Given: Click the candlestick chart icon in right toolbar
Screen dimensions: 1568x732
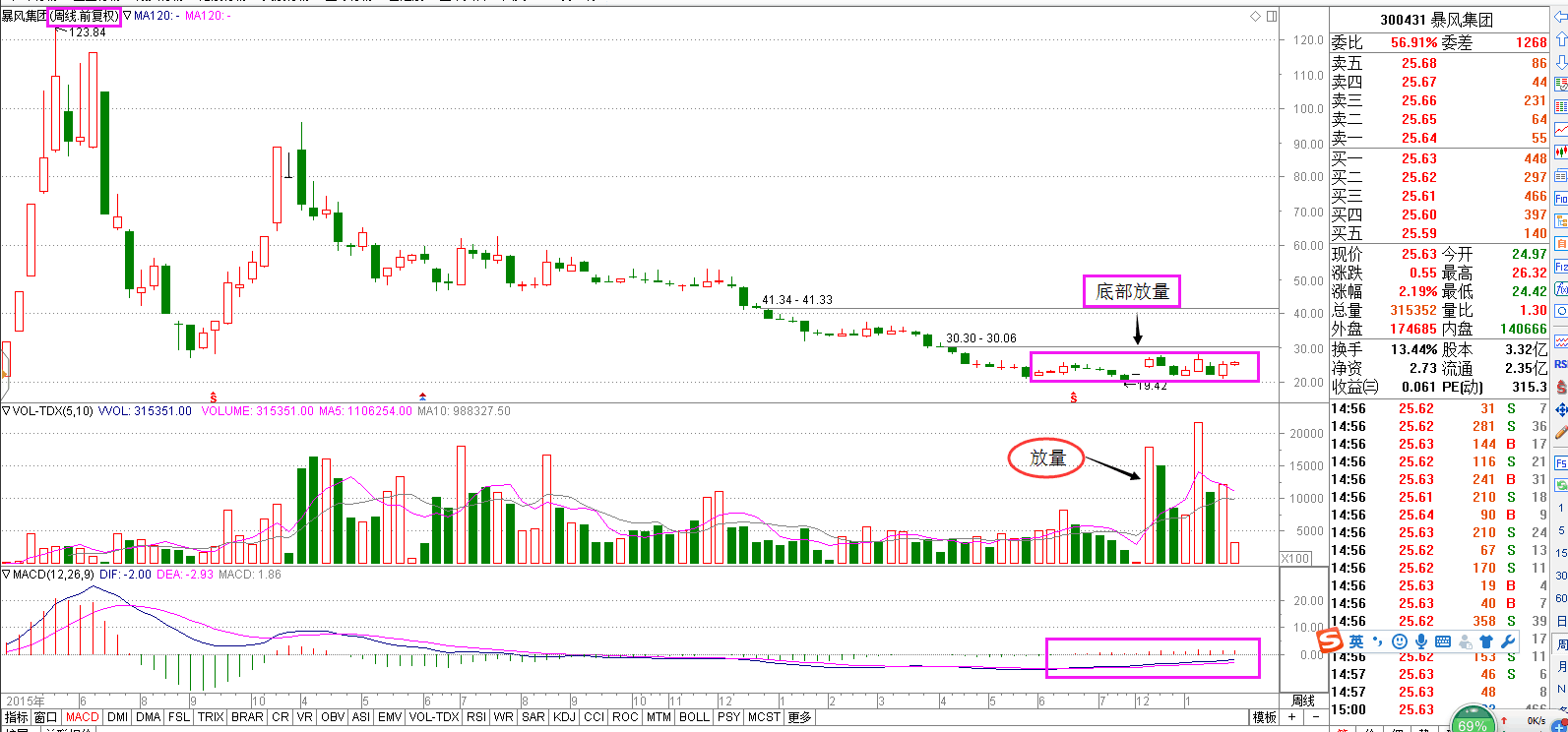Looking at the screenshot, I should tap(1561, 151).
